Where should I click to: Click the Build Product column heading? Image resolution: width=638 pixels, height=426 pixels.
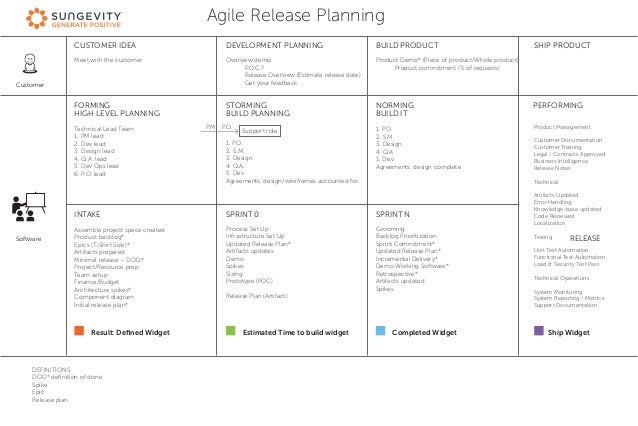point(407,45)
